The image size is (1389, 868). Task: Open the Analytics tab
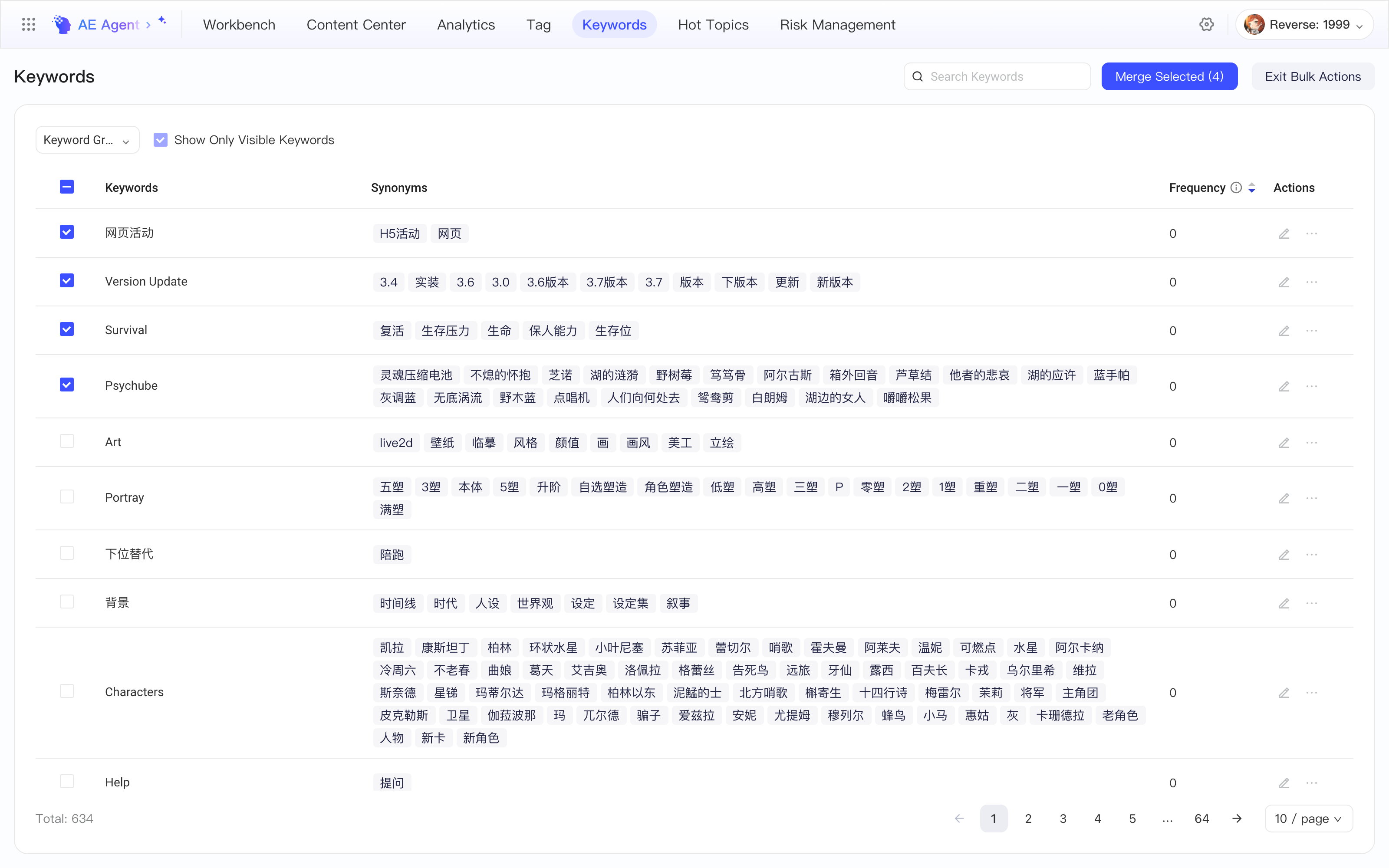465,24
